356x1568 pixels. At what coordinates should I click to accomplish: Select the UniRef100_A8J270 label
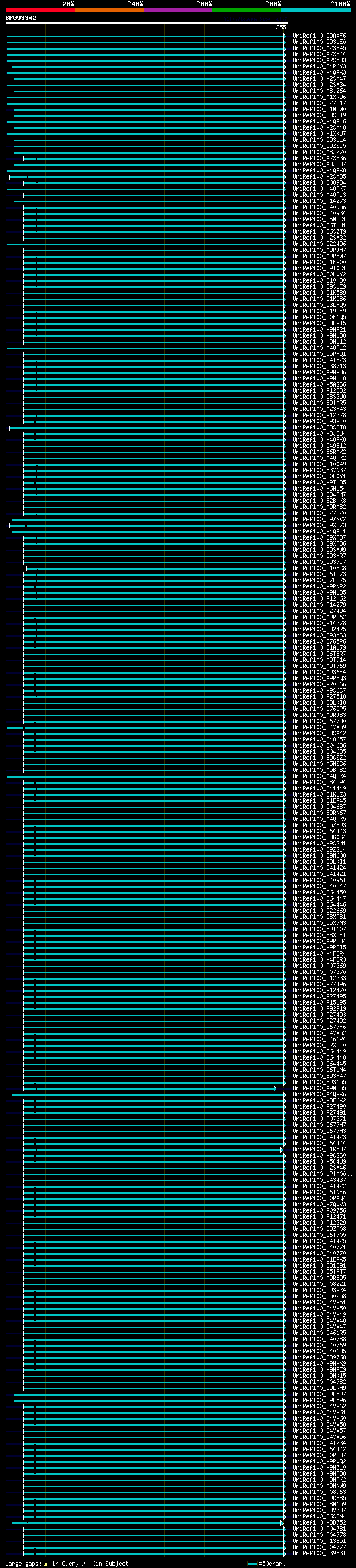click(319, 152)
